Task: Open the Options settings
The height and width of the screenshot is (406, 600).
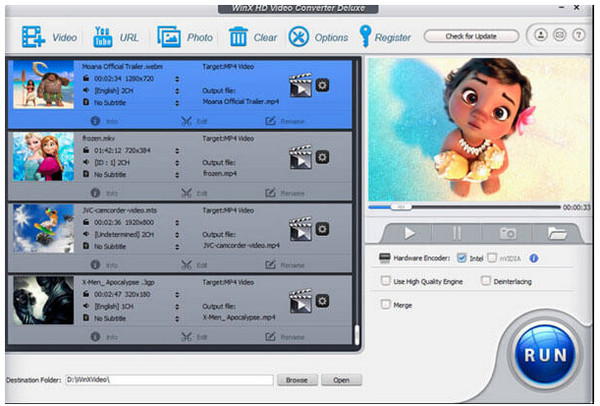Action: pos(318,37)
